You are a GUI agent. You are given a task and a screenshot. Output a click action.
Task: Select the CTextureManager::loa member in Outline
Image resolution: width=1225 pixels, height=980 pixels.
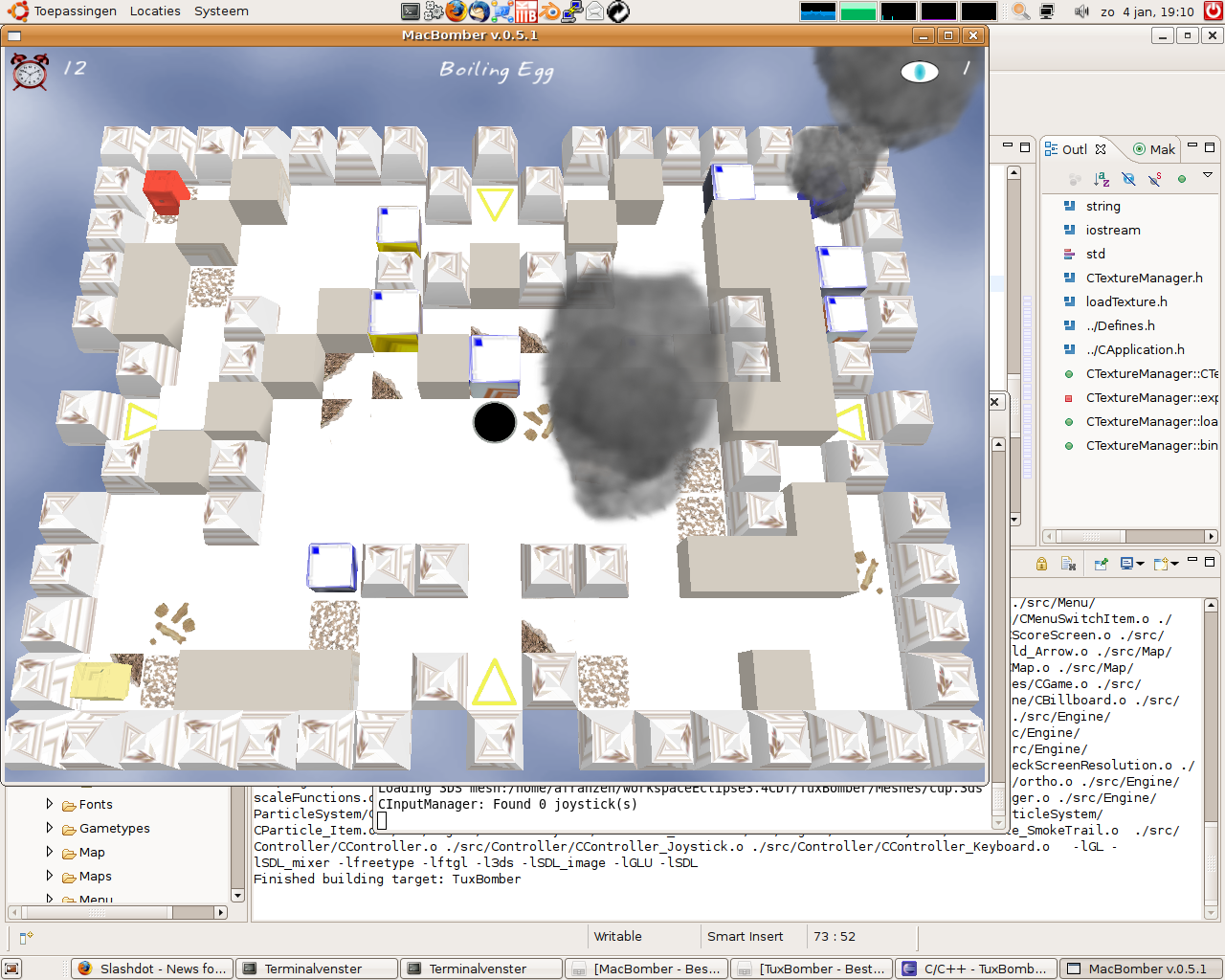coord(1151,421)
